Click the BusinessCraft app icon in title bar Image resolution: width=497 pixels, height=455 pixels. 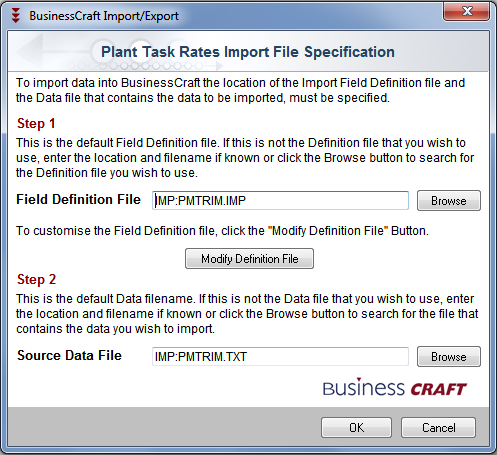point(16,16)
